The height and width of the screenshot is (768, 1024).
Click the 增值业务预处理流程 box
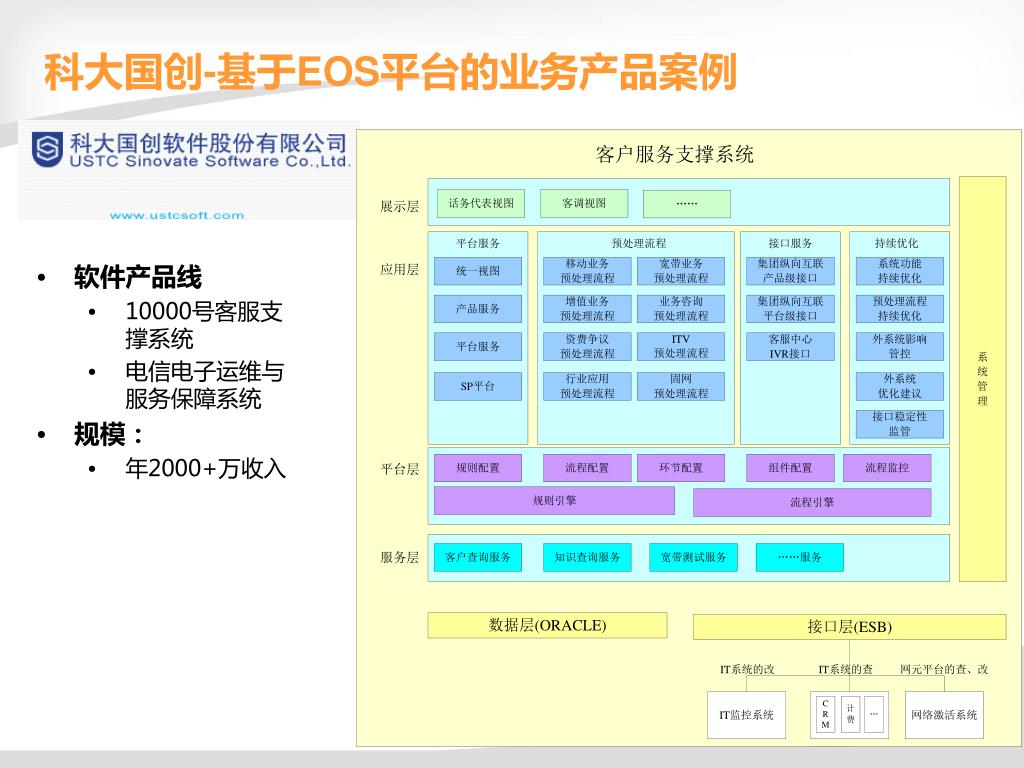point(587,309)
